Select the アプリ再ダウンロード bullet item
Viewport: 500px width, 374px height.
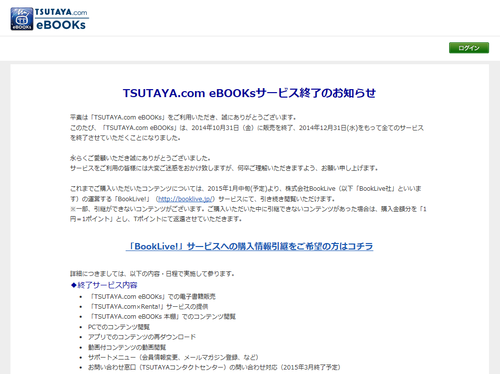(x=142, y=337)
